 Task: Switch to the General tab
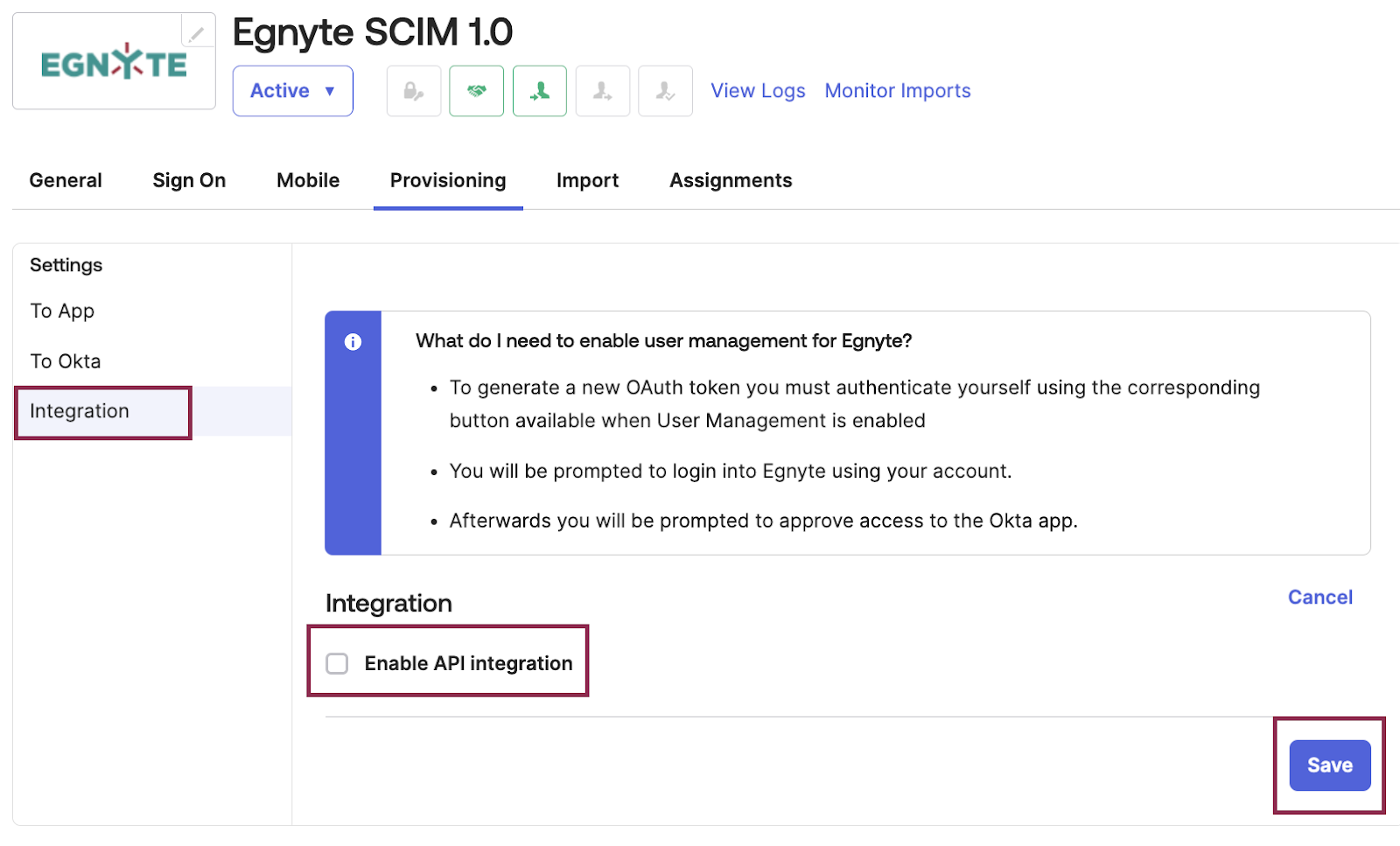[x=65, y=180]
